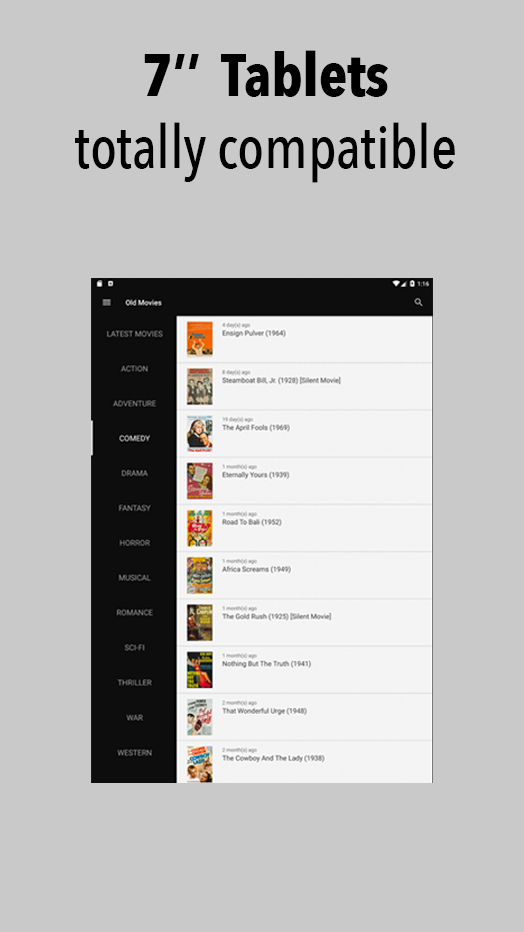Open the Road To Bali poster thumbnail

coord(200,528)
